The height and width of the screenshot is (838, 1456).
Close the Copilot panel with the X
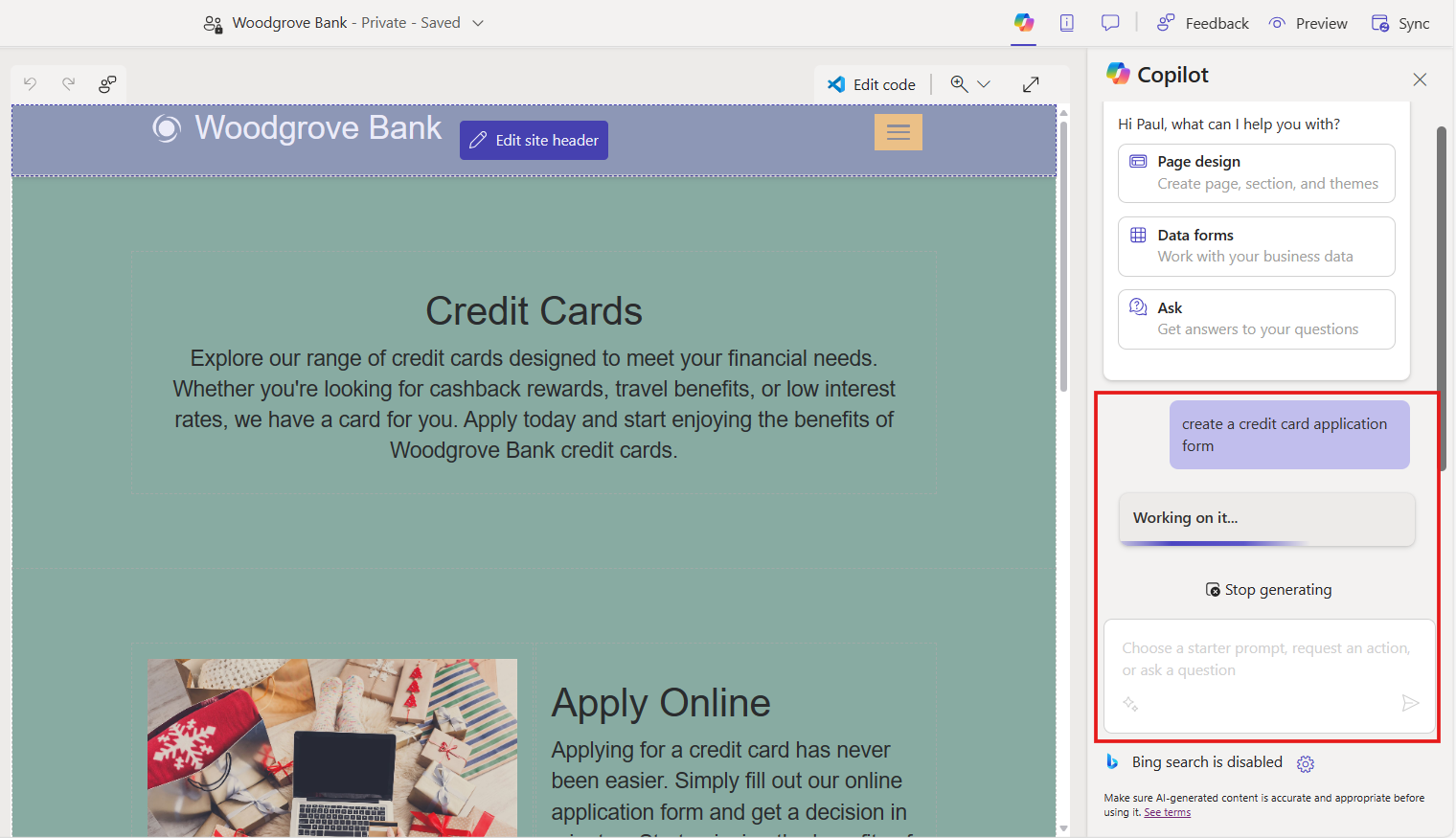pos(1420,79)
